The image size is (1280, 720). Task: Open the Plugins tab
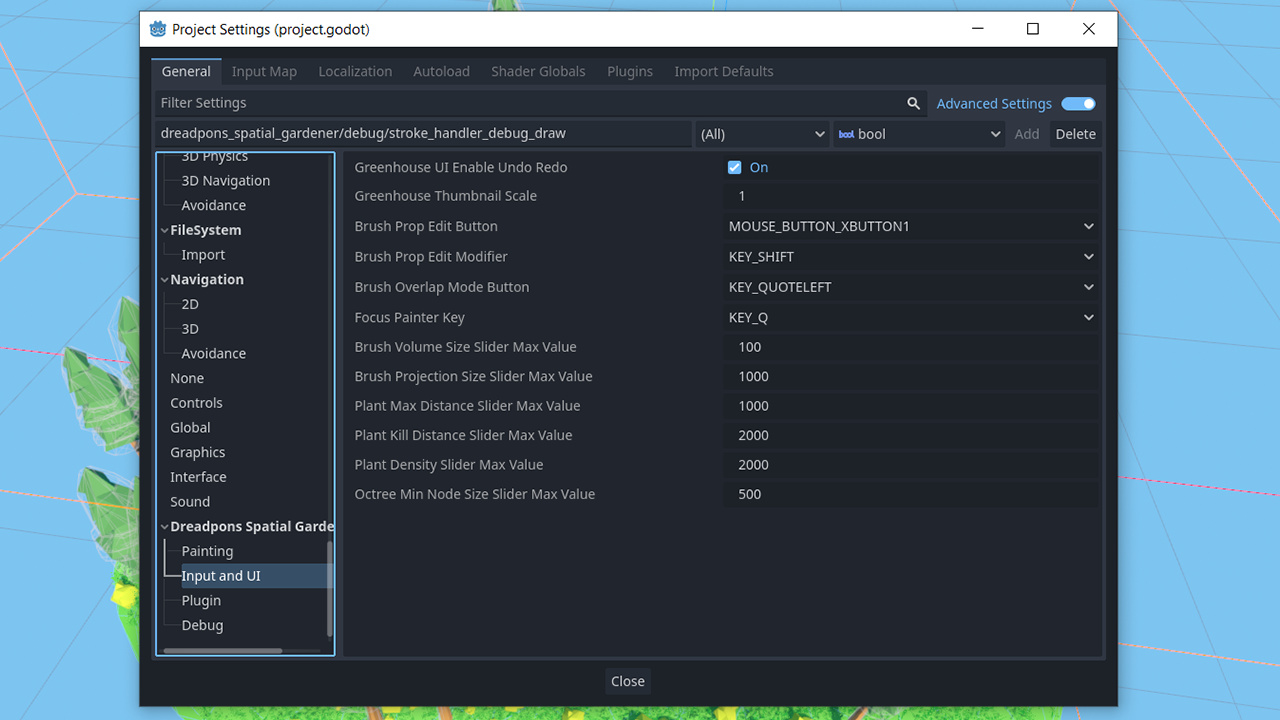click(x=630, y=71)
